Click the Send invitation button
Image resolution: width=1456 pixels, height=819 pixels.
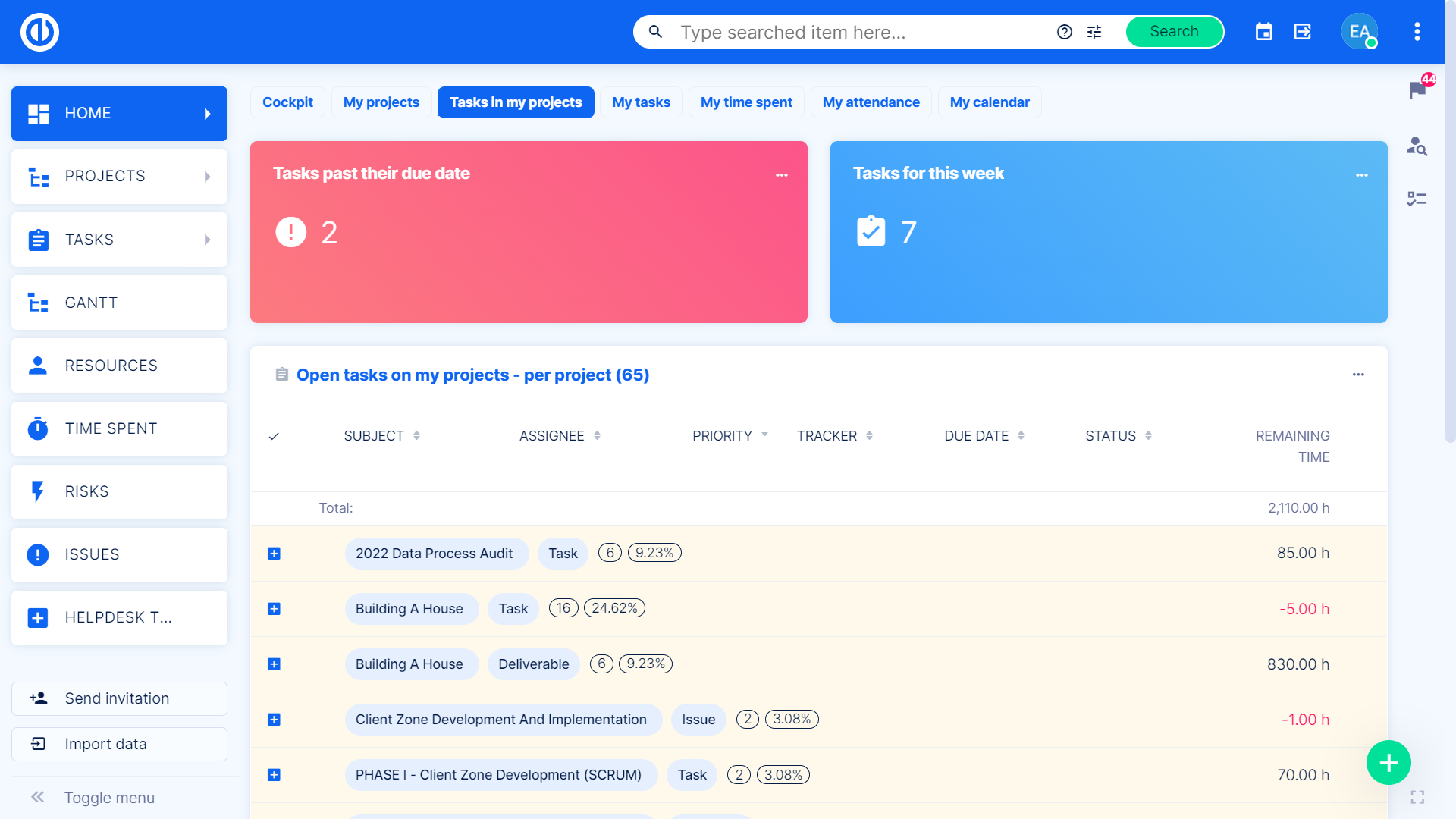119,698
